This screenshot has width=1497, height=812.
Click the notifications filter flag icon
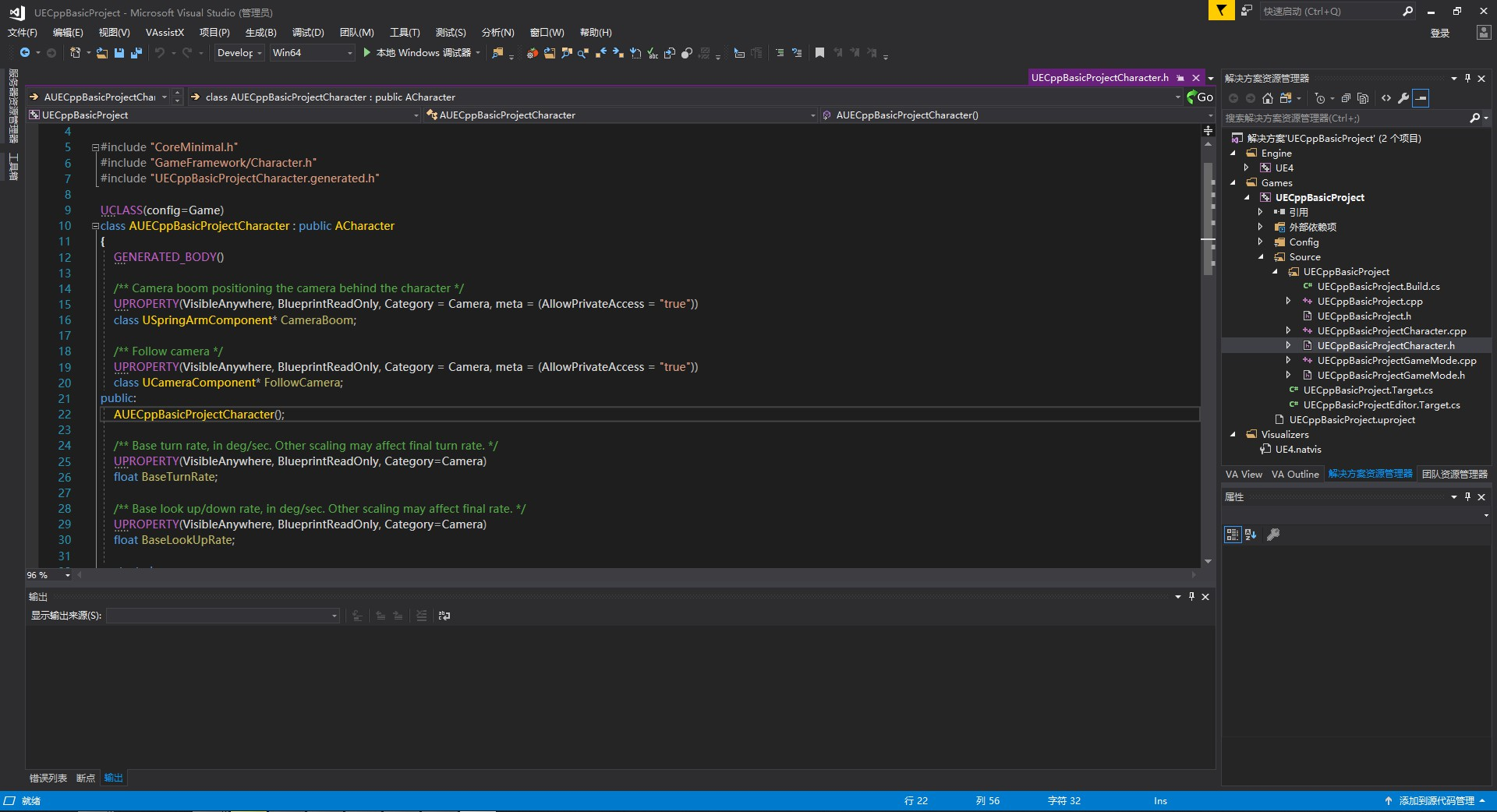point(1221,11)
